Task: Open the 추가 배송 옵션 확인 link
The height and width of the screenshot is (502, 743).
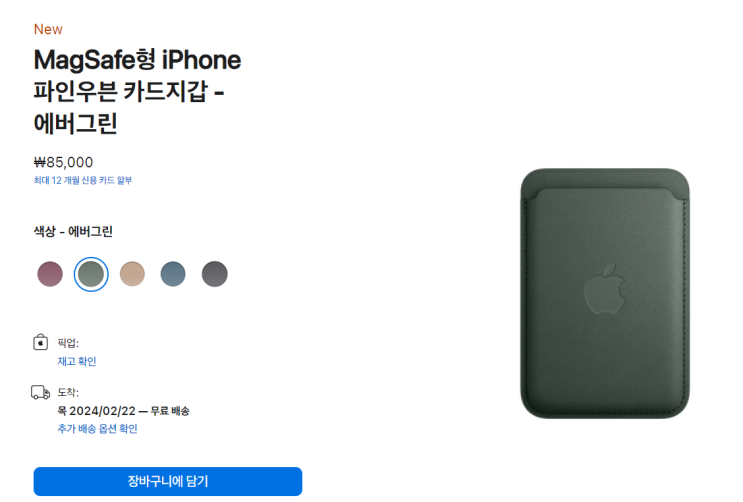Action: pos(97,429)
